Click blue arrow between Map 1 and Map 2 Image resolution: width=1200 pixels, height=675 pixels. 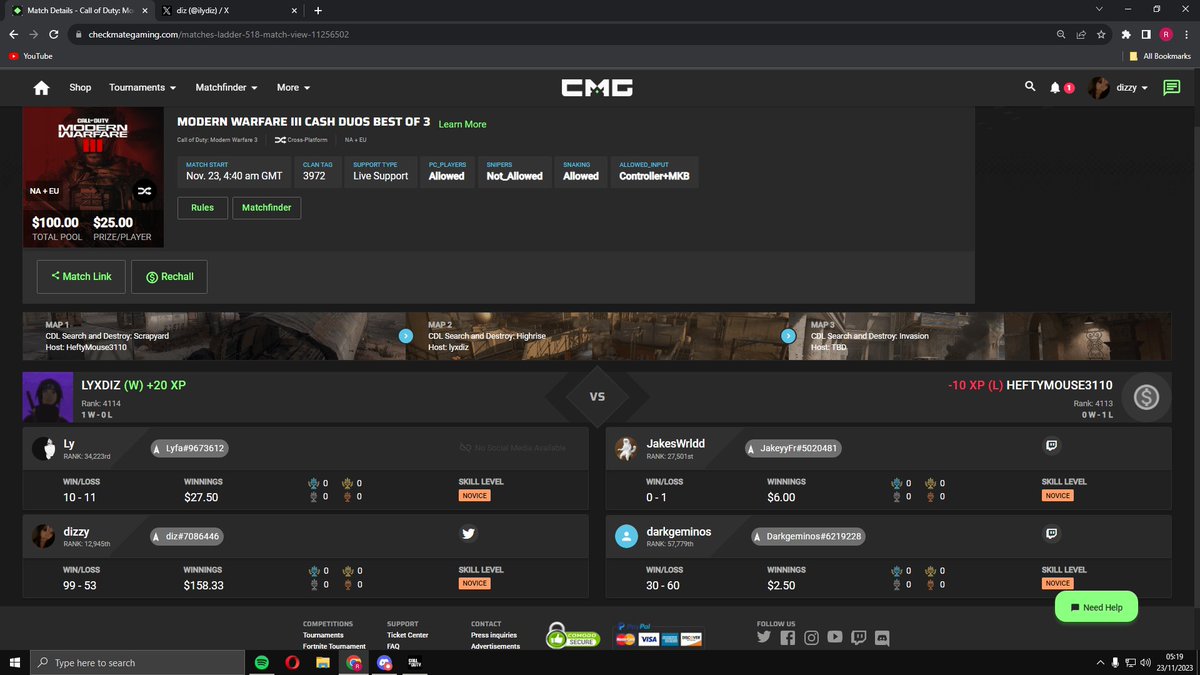[x=405, y=336]
